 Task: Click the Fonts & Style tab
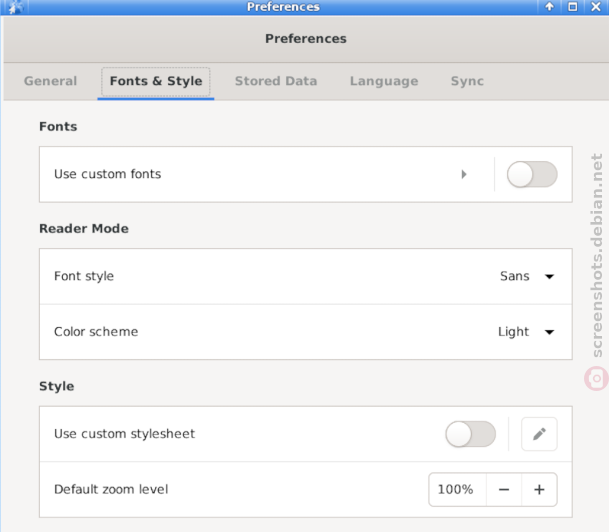(x=156, y=81)
